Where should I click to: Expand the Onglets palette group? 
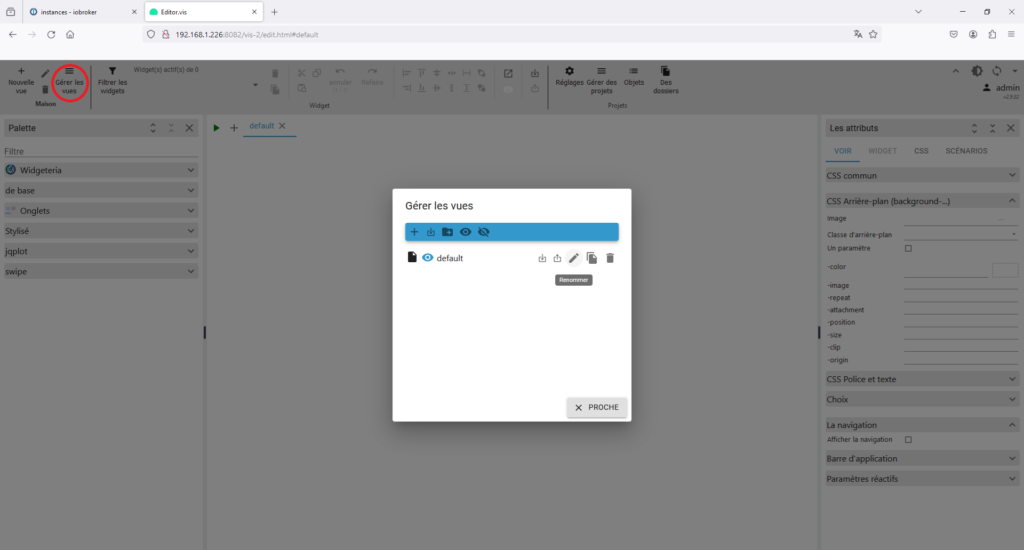click(101, 210)
